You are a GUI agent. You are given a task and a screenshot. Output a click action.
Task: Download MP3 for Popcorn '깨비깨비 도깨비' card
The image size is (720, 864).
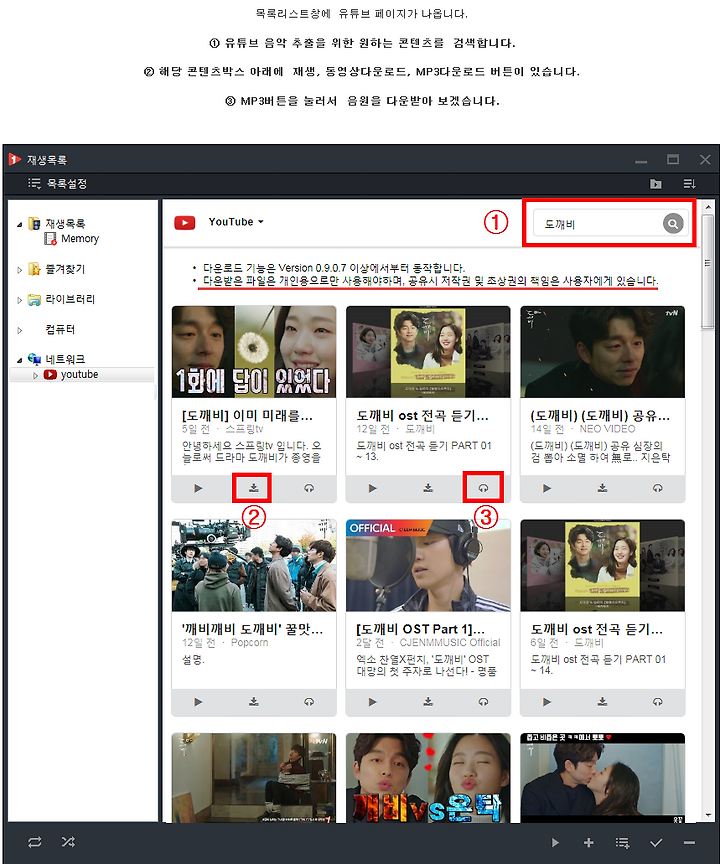(x=309, y=702)
